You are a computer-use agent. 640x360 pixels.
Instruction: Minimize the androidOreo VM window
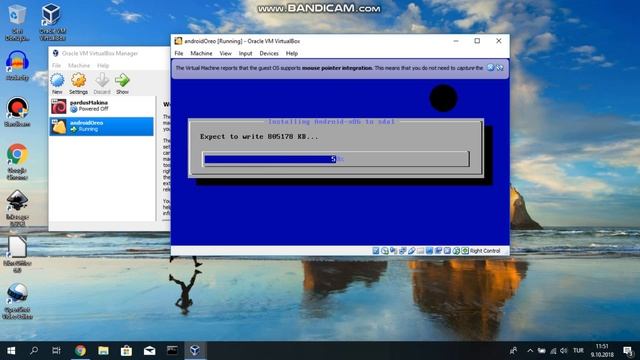click(x=456, y=41)
